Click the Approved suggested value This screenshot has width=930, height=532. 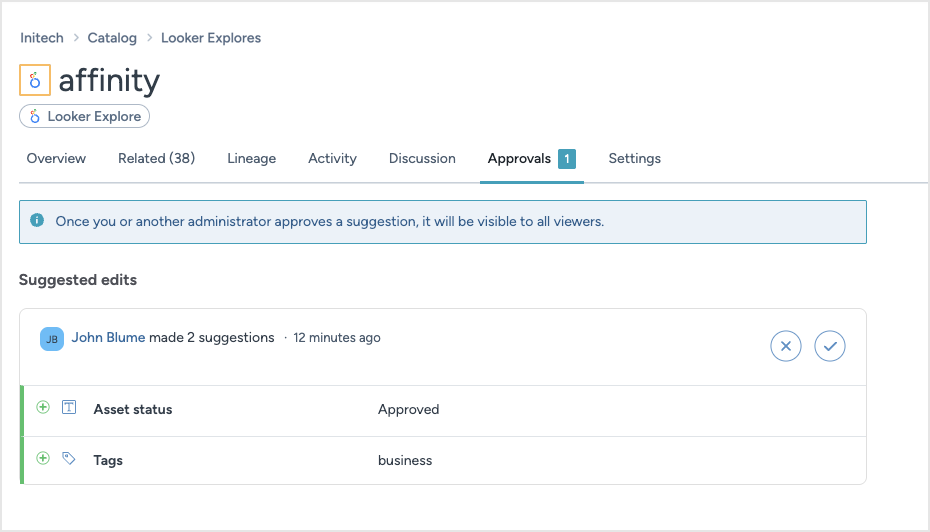409,409
